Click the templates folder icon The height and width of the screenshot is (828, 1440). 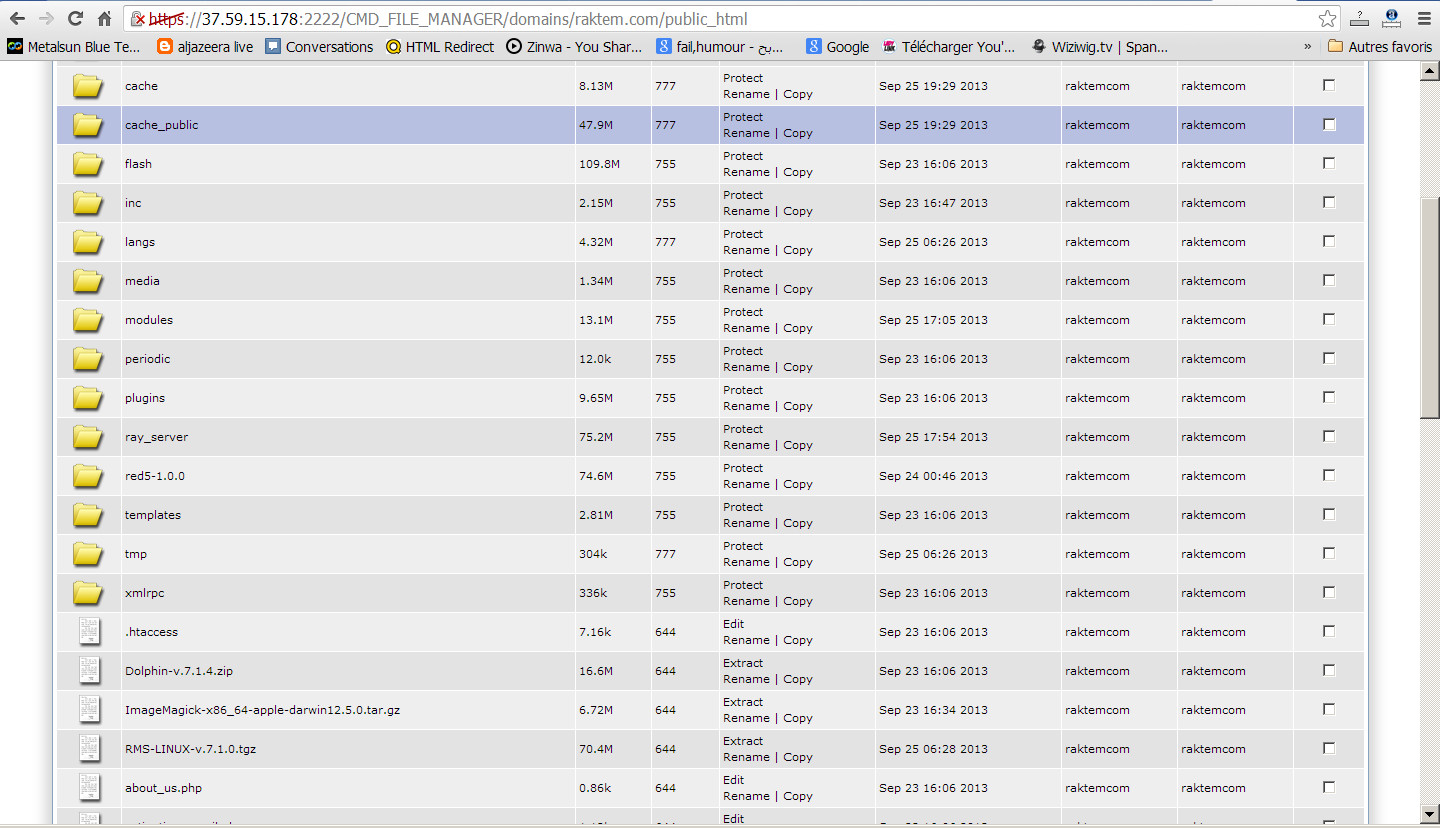point(88,515)
